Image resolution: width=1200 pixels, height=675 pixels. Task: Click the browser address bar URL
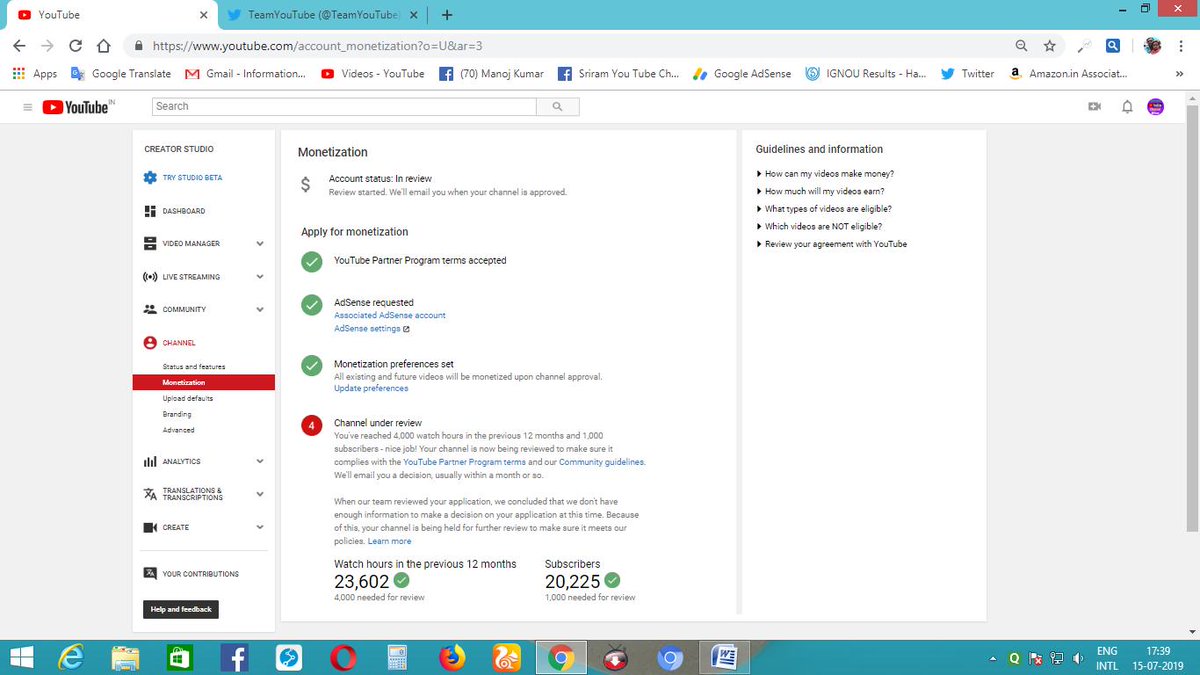coord(318,46)
